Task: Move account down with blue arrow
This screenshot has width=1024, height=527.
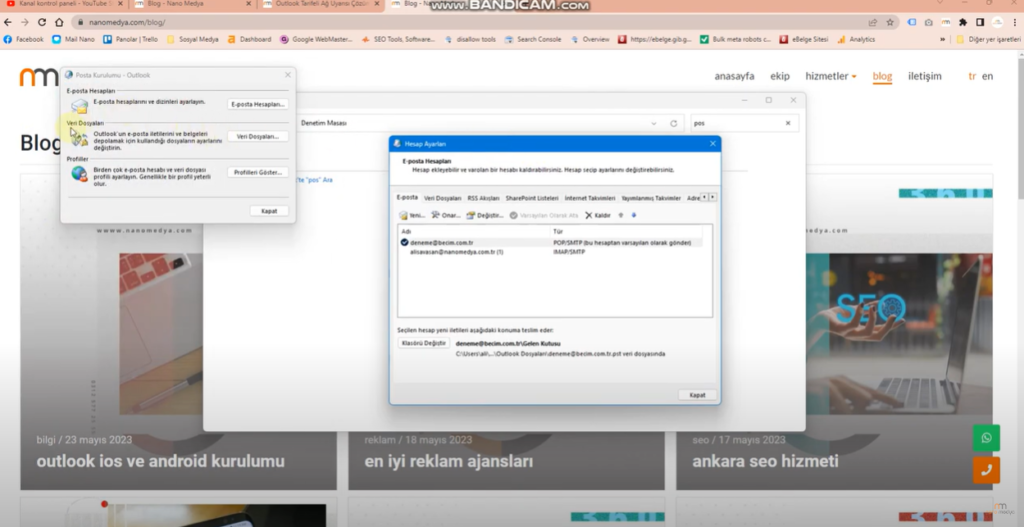Action: tap(633, 215)
